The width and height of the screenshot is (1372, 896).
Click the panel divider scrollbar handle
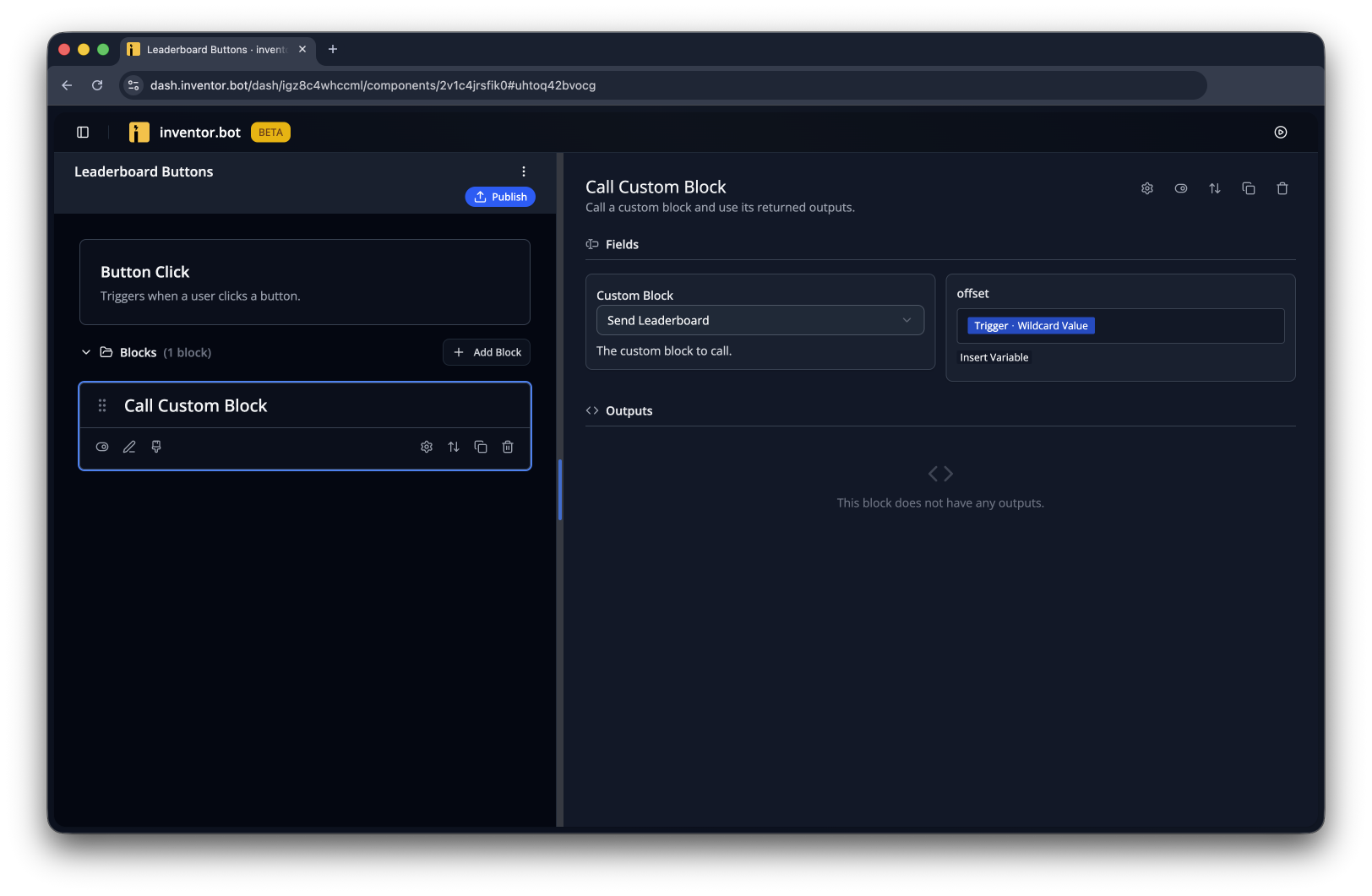pos(560,490)
